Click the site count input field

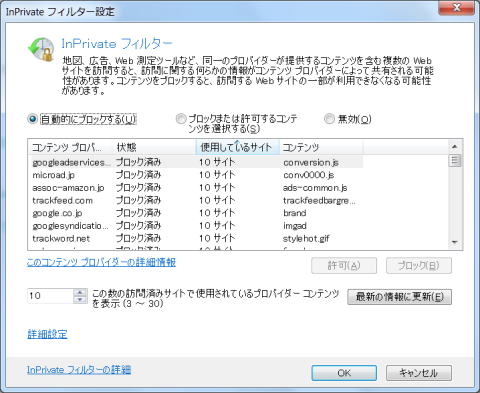click(x=50, y=296)
